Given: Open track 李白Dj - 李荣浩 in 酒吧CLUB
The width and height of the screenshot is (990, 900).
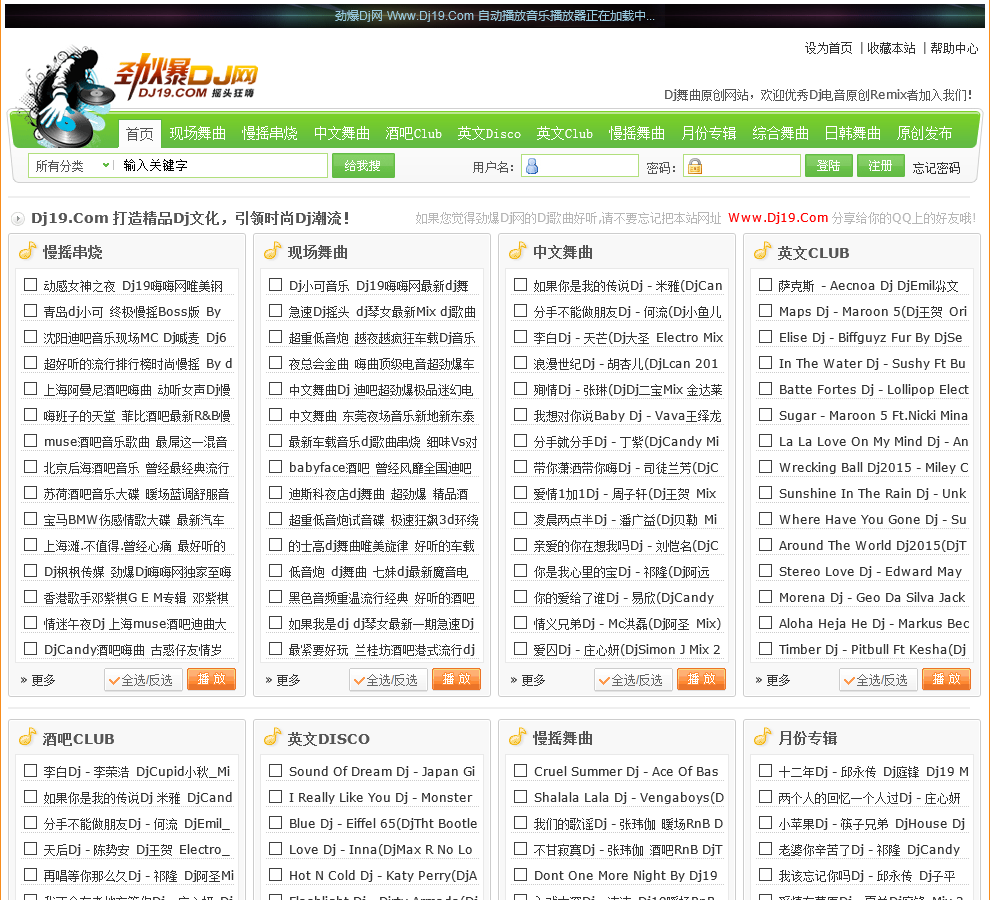Looking at the screenshot, I should click(x=136, y=772).
